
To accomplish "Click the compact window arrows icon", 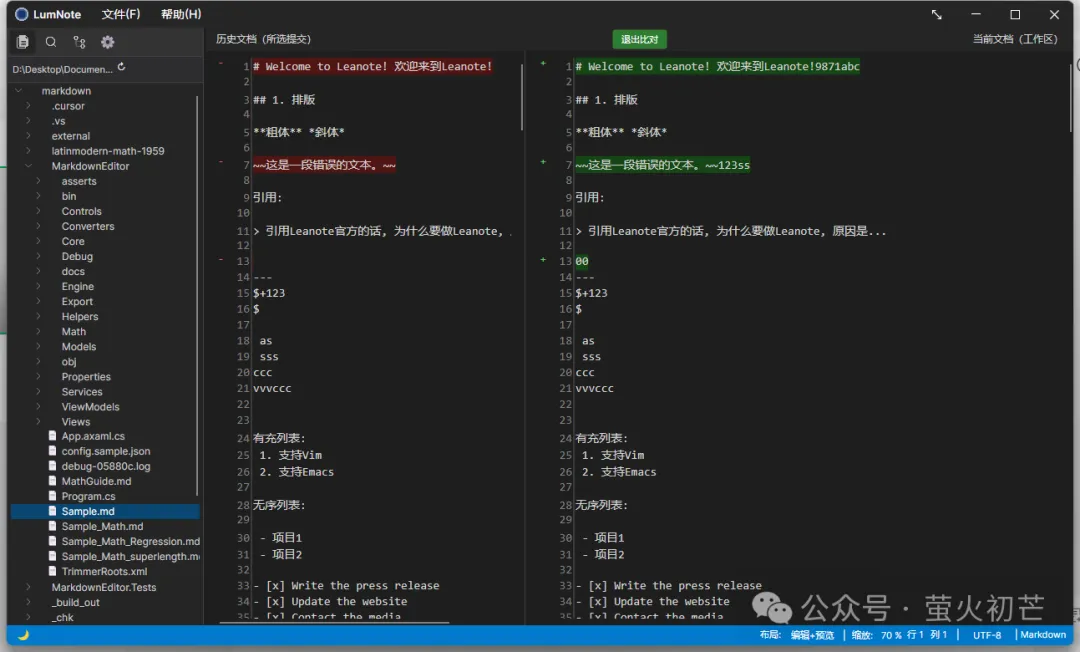I will tap(936, 14).
